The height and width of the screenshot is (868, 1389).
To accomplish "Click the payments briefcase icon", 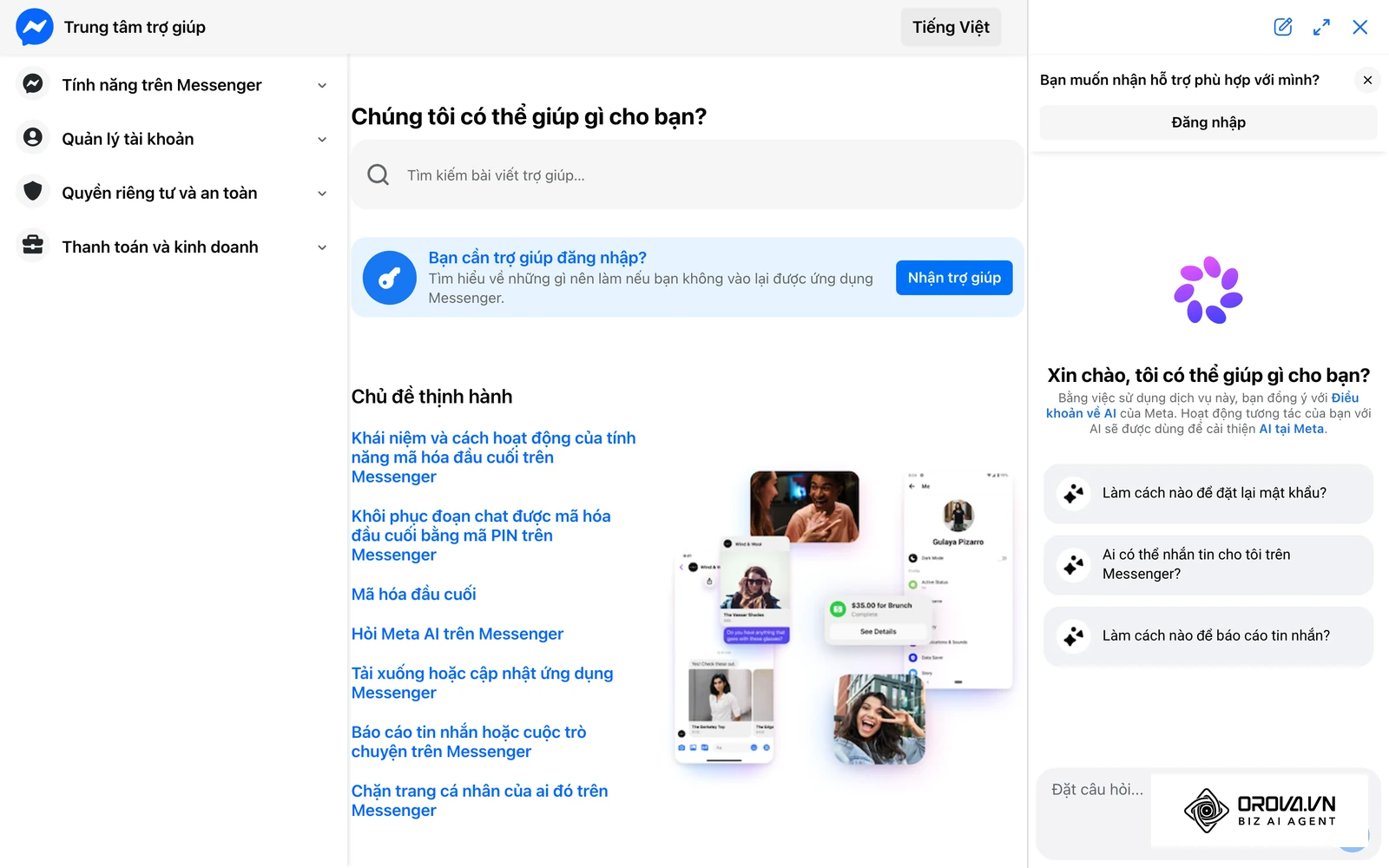I will [33, 246].
